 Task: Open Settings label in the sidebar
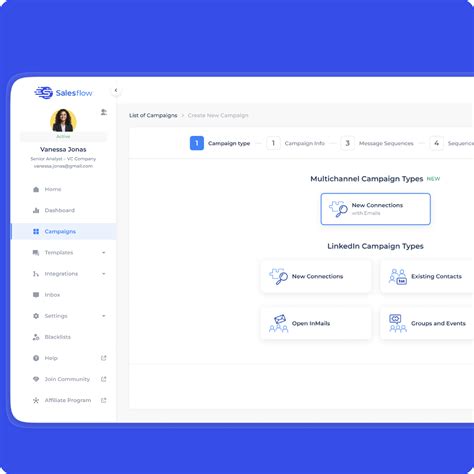(x=56, y=316)
